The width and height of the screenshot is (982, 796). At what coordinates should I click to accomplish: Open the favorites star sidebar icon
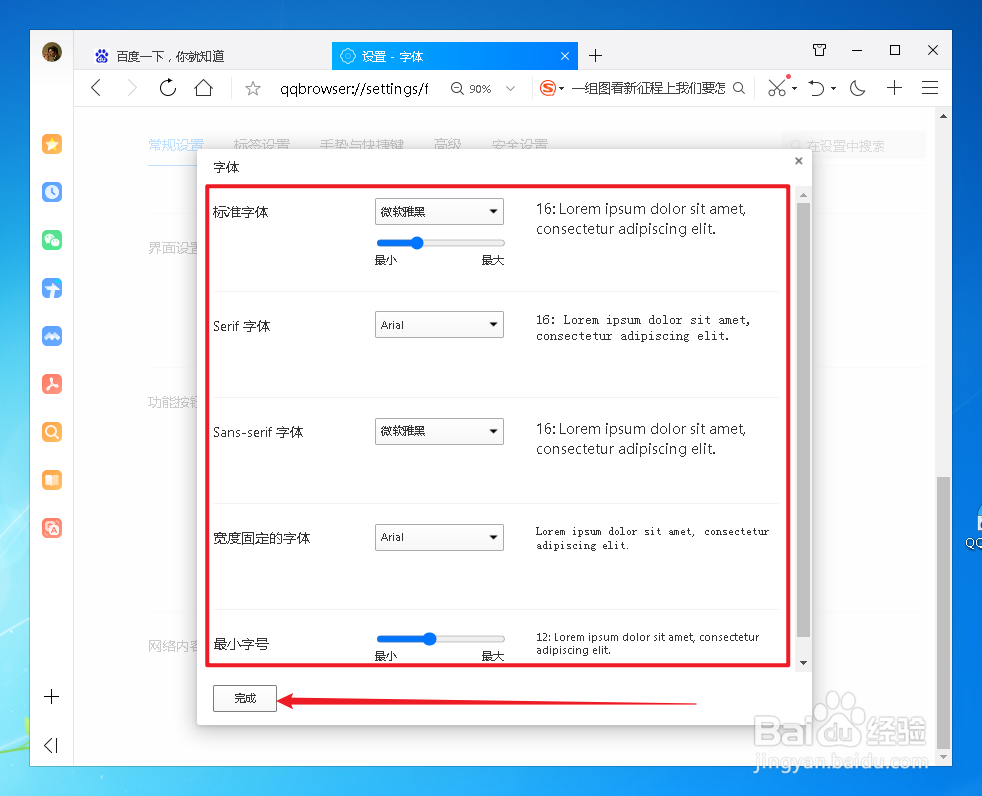[52, 144]
